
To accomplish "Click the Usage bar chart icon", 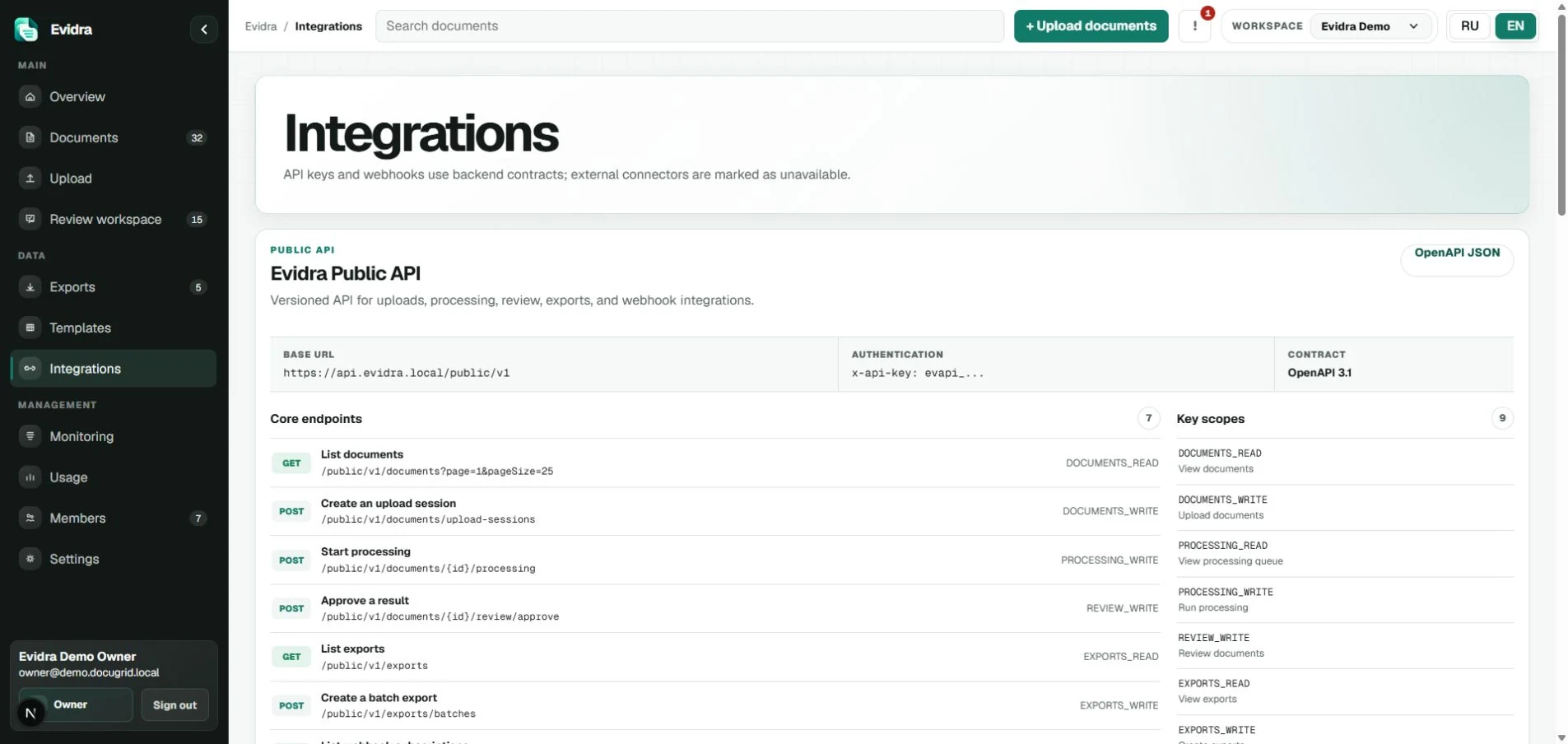I will click(30, 477).
